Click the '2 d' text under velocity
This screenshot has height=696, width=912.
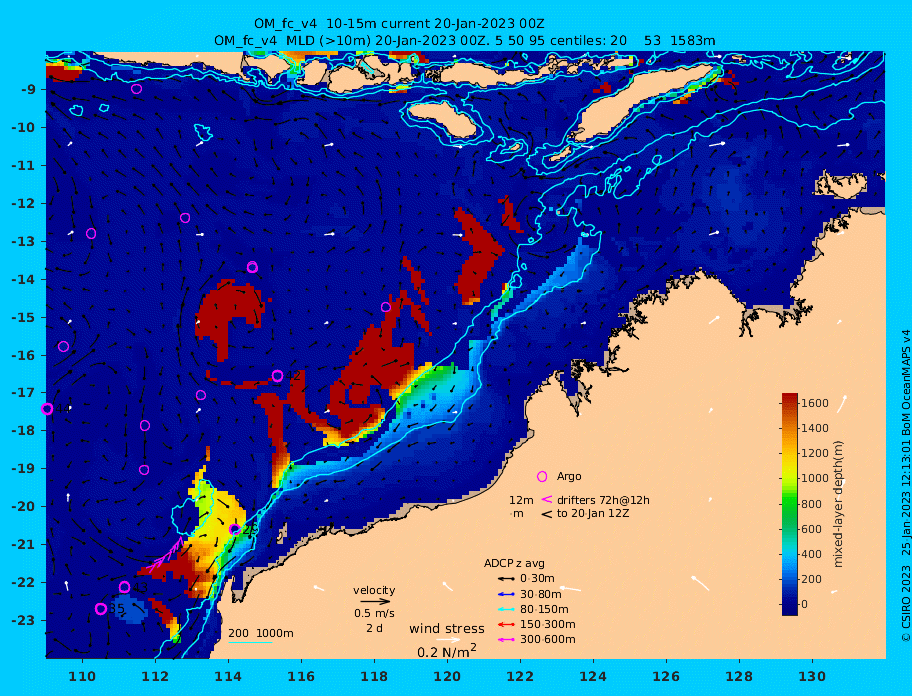(x=374, y=629)
